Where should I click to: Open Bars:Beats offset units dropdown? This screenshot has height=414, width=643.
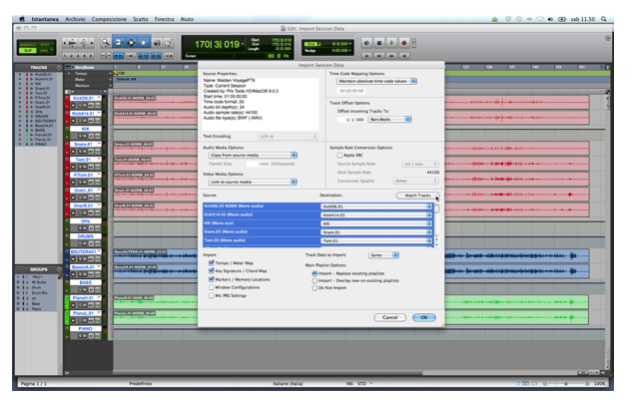(389, 119)
